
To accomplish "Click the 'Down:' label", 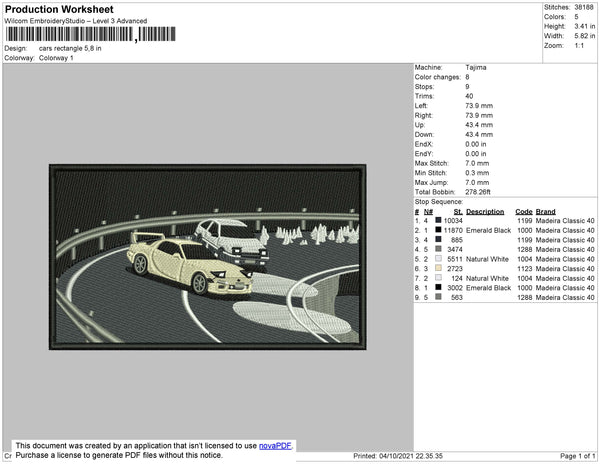I will pos(424,135).
